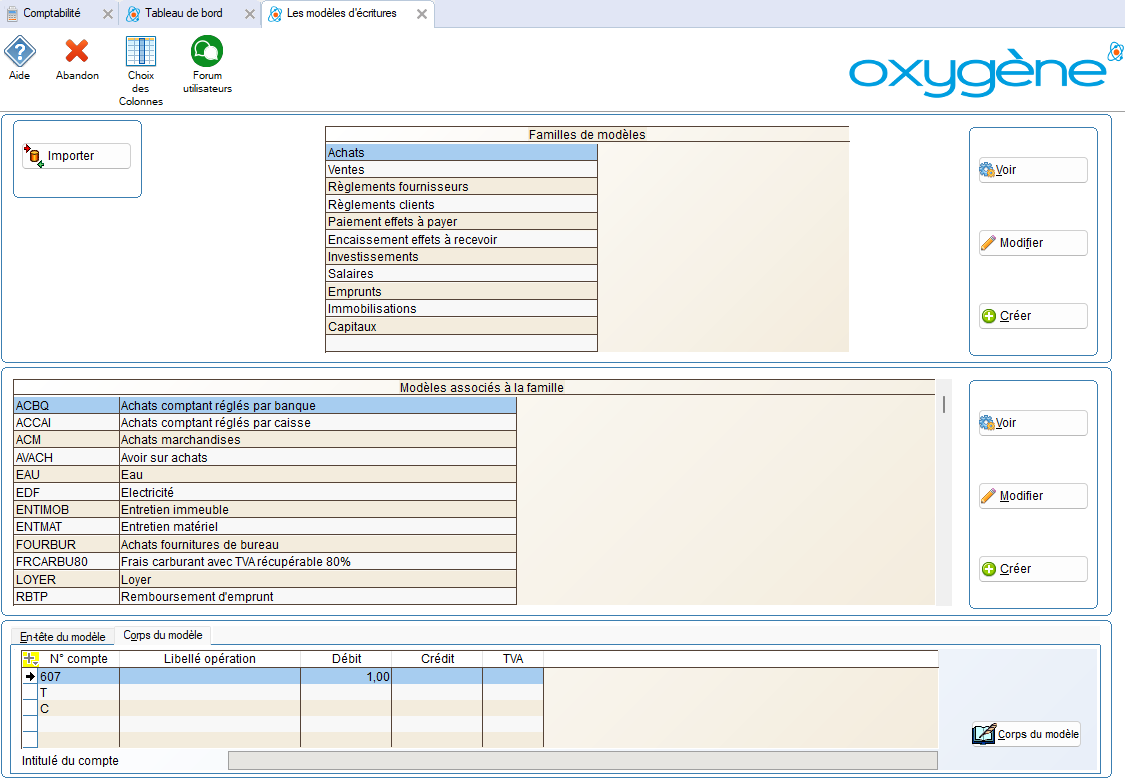Click Créer in the Familles de modèles panel
Screen dimensions: 1125x778
click(x=1032, y=316)
